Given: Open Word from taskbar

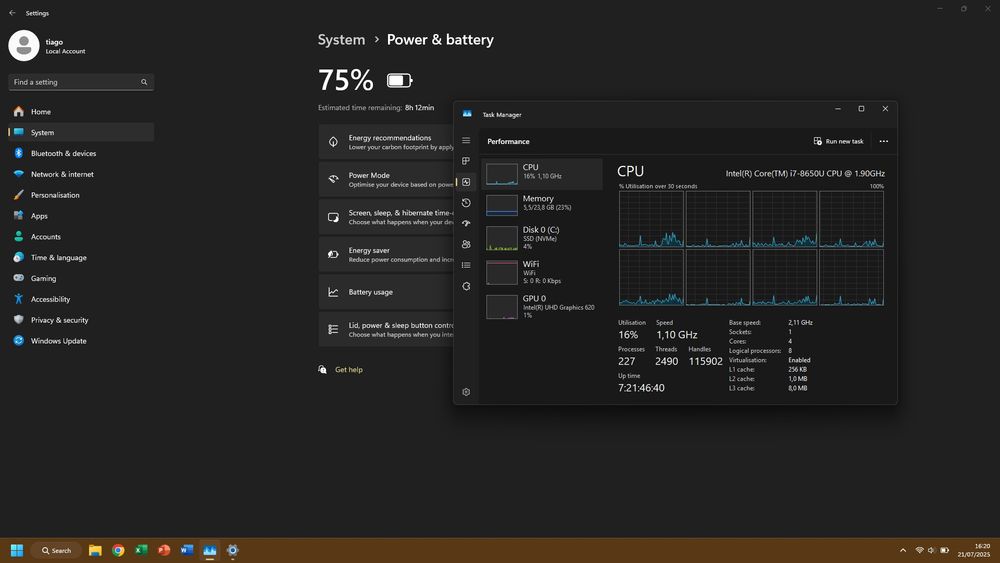Looking at the screenshot, I should 187,550.
